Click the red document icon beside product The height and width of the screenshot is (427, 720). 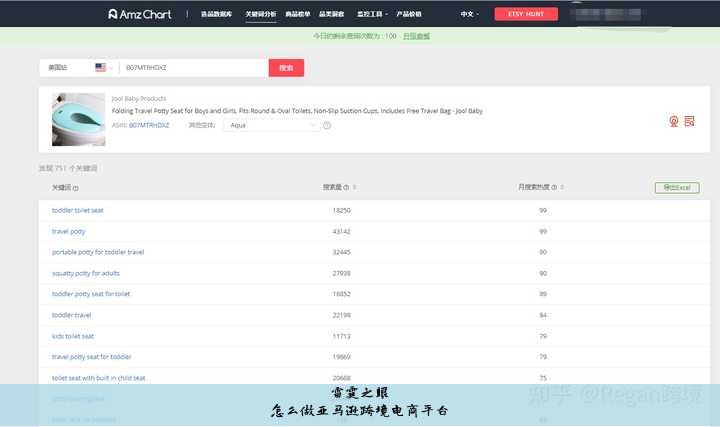[x=689, y=121]
